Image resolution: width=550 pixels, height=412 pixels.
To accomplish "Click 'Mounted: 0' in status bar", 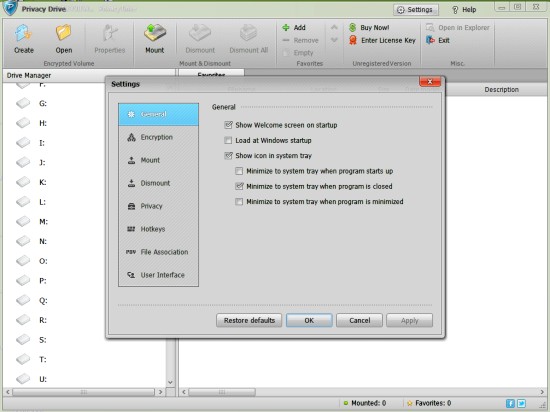I will click(x=365, y=403).
